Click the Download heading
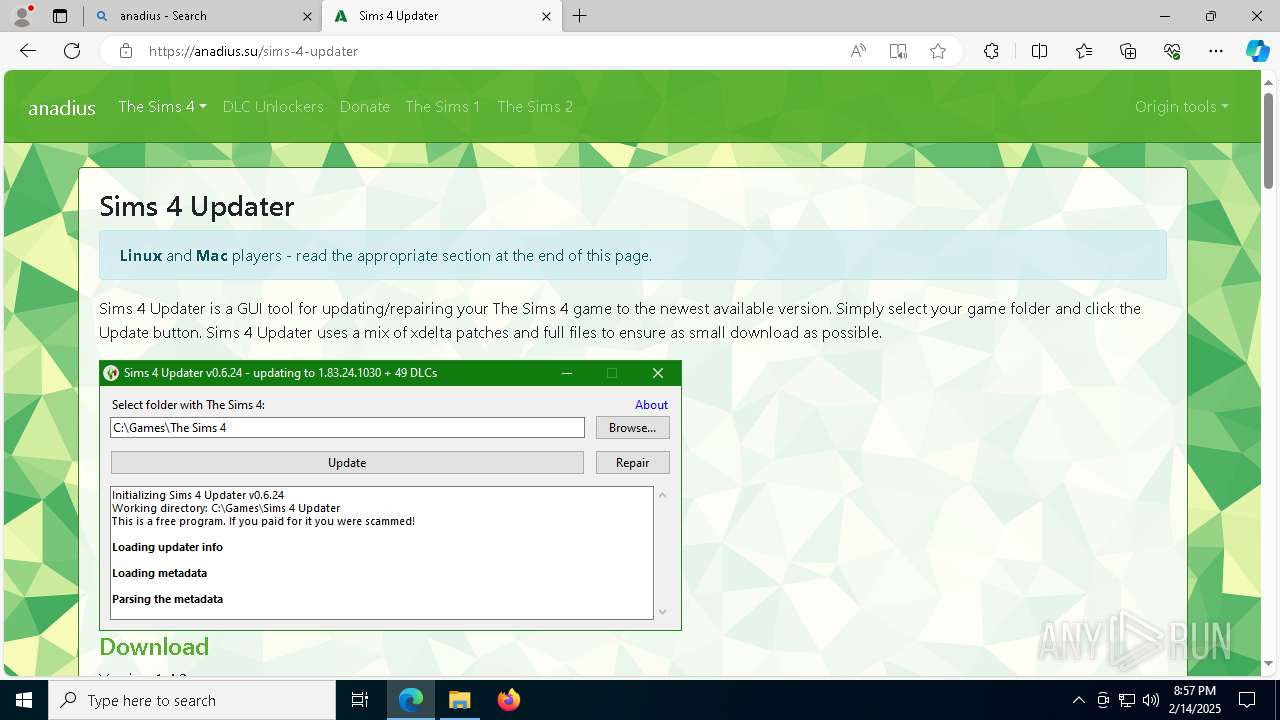1280x720 pixels. click(x=154, y=647)
